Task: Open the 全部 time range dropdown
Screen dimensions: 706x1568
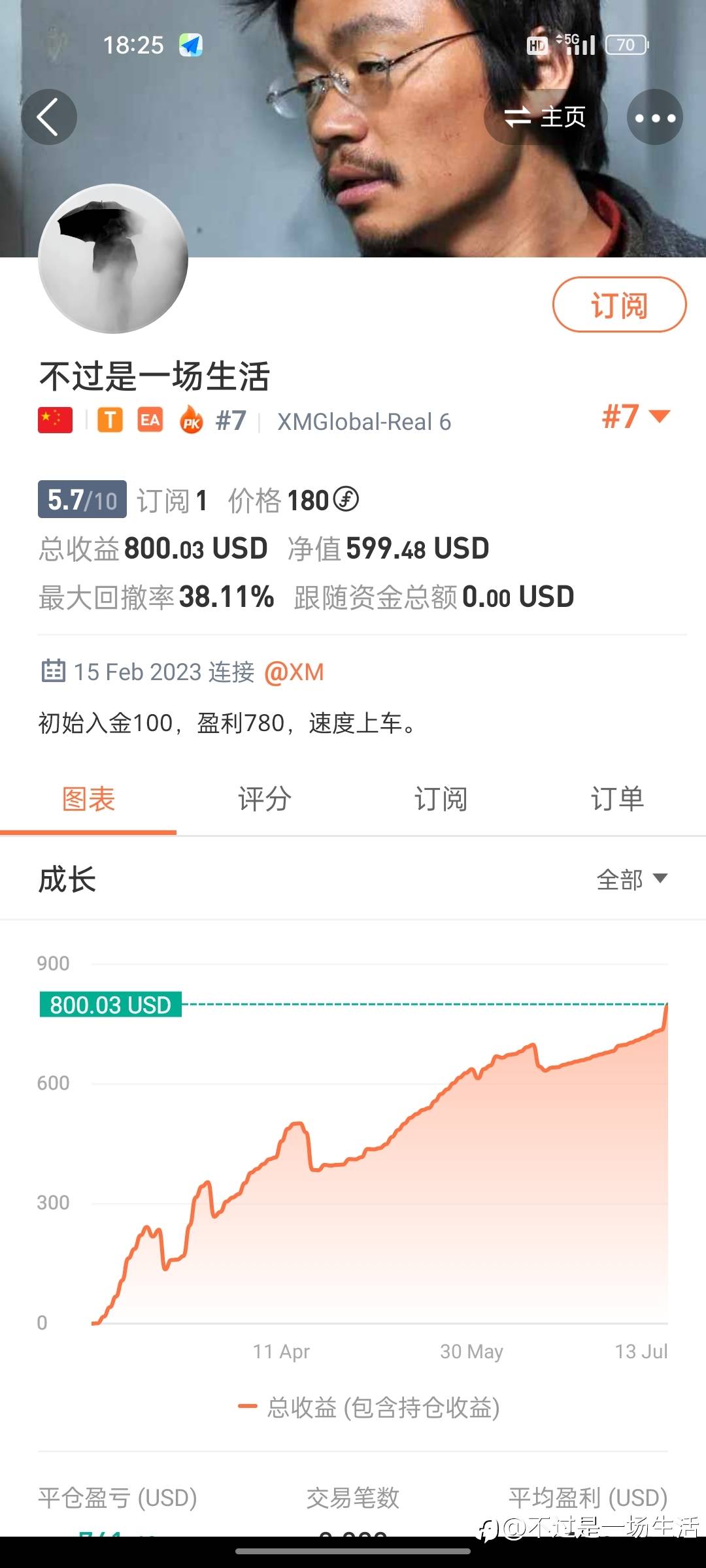Action: [631, 879]
